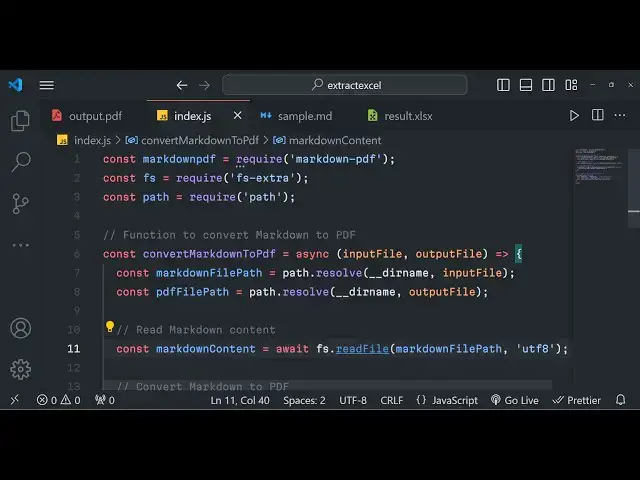The width and height of the screenshot is (640, 480).
Task: Click 'fs-extra' string on line 2
Action: (262, 178)
